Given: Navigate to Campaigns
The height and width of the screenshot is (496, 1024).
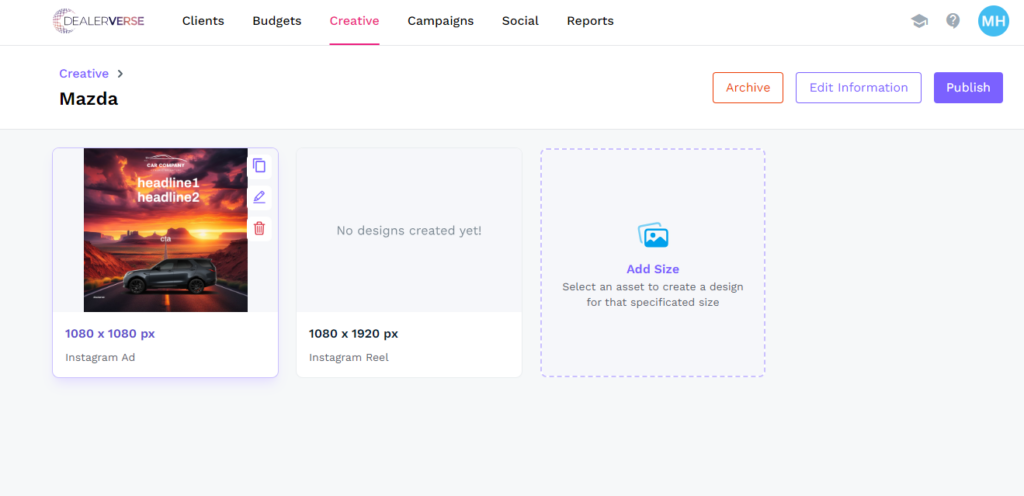Looking at the screenshot, I should point(440,21).
